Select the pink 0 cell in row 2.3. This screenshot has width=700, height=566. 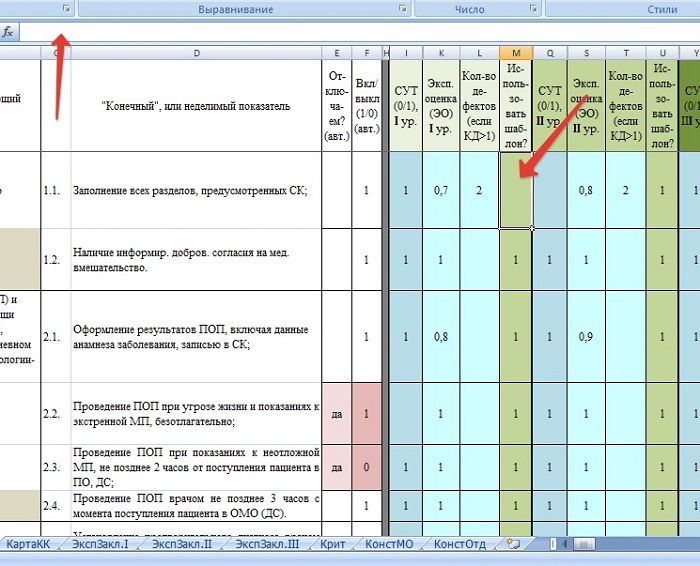(367, 467)
